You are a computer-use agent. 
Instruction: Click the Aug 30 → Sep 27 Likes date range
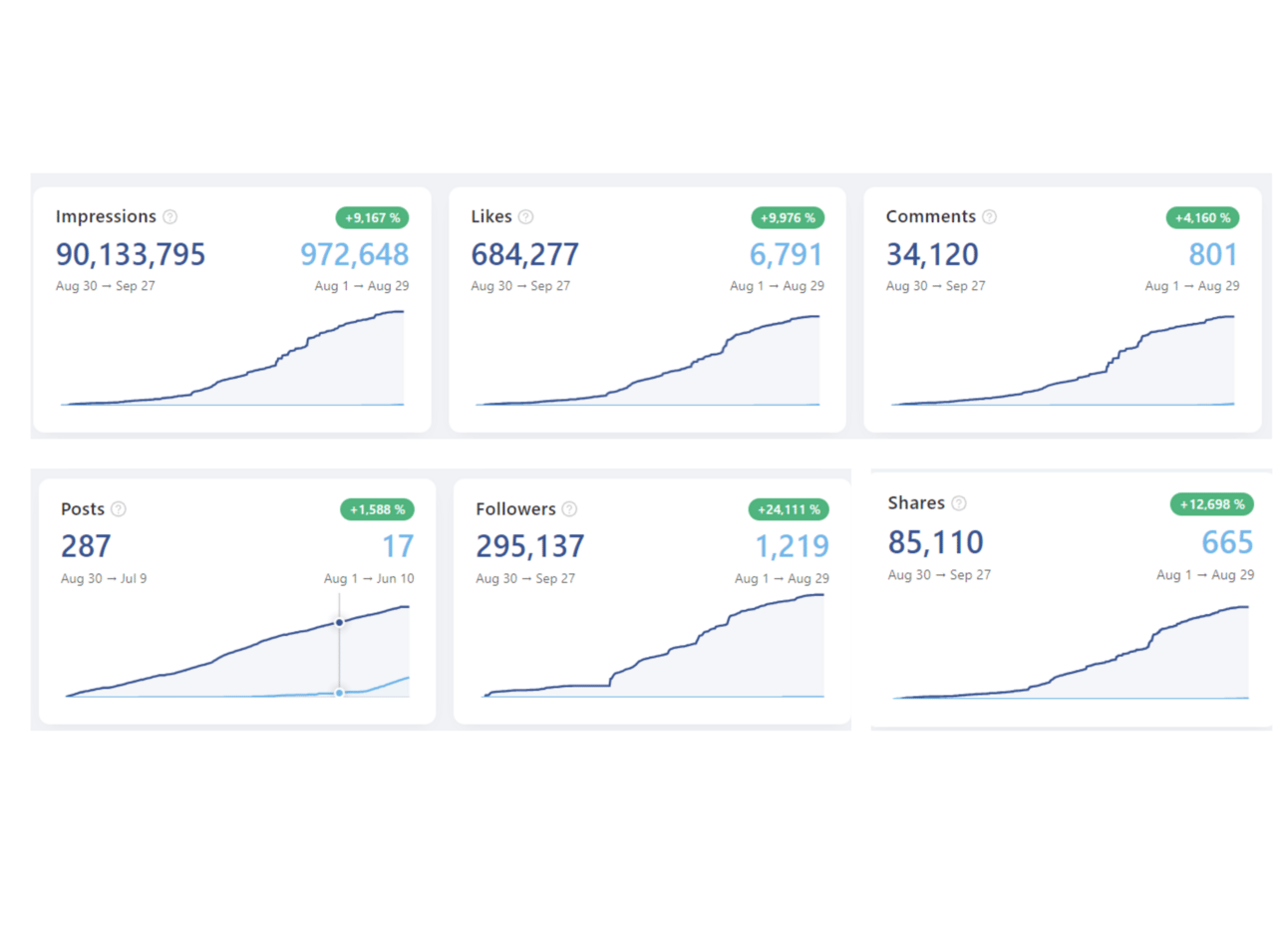point(520,286)
